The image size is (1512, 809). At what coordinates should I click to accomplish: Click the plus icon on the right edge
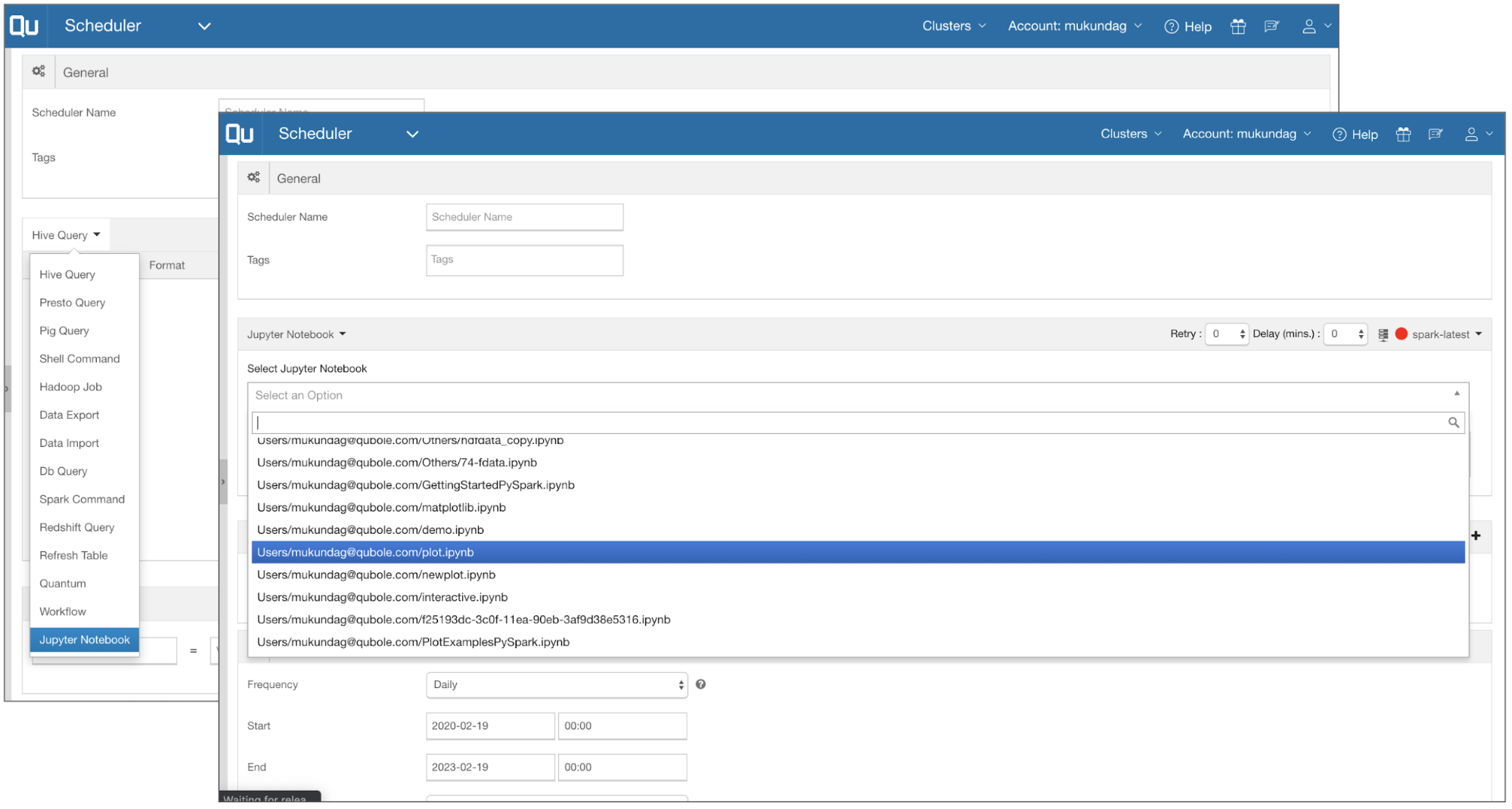1476,535
